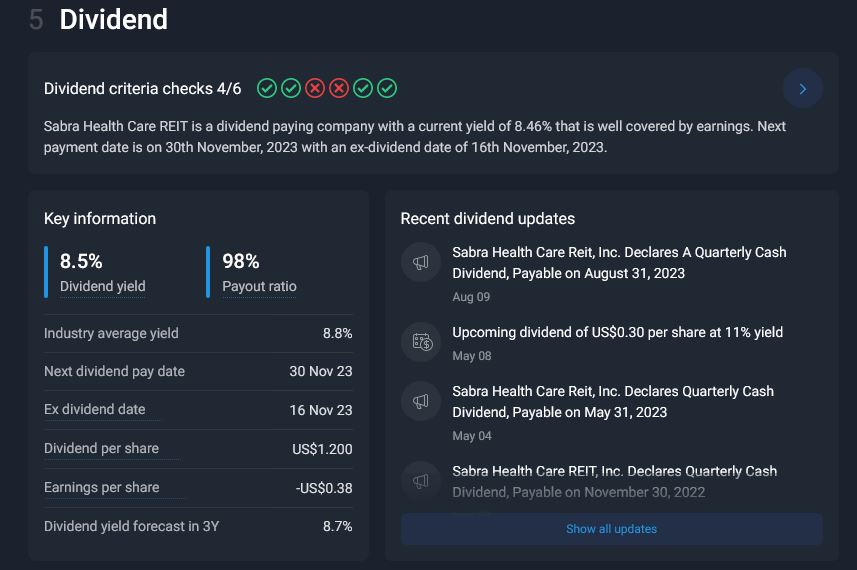This screenshot has width=857, height=570.
Task: Click the 8.7% forecast yield value
Action: (337, 526)
